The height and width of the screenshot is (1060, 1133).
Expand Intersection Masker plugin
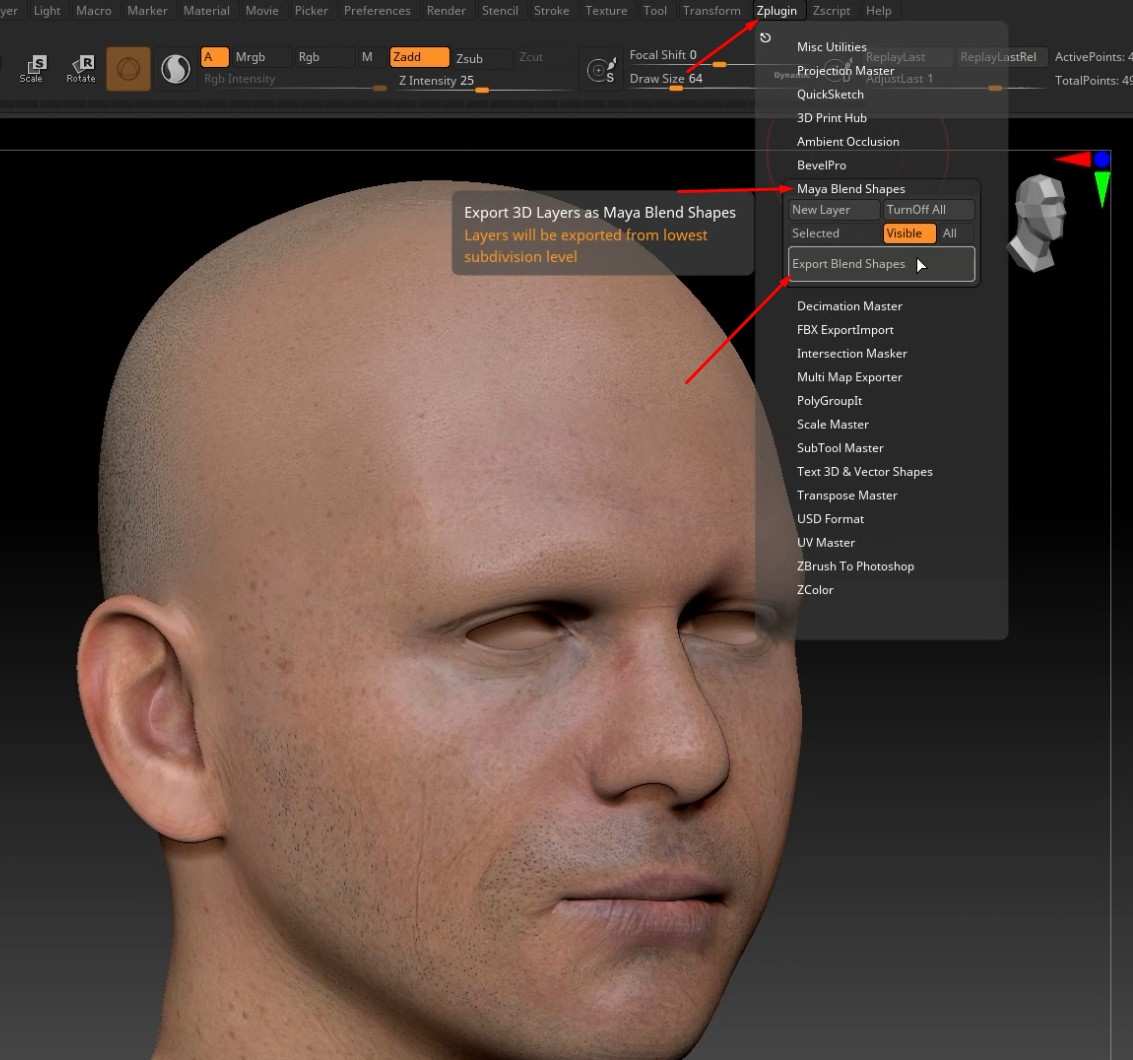851,353
